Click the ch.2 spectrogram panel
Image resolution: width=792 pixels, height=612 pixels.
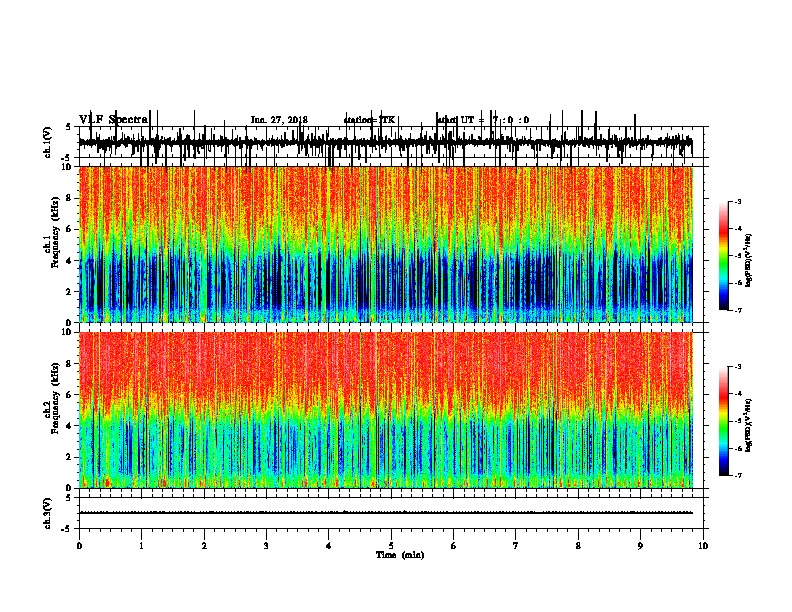(385, 410)
